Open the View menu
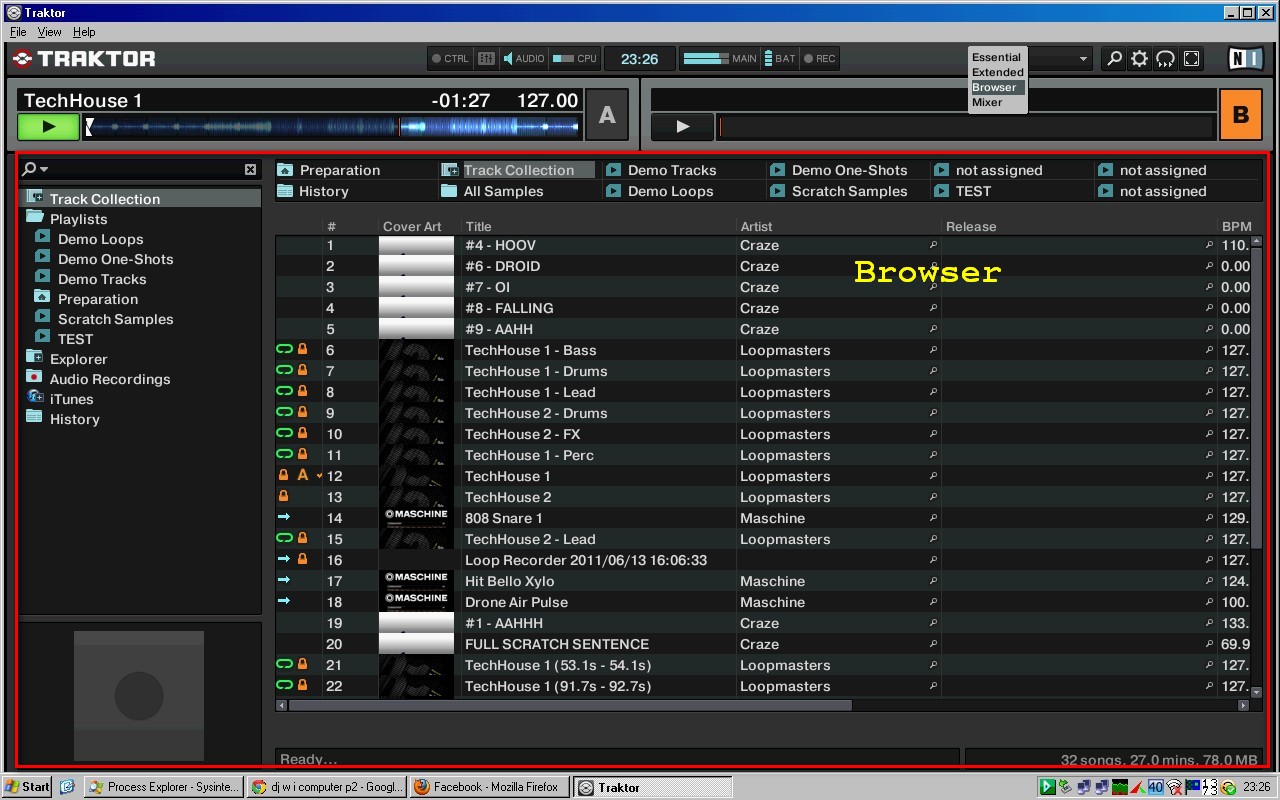 49,32
